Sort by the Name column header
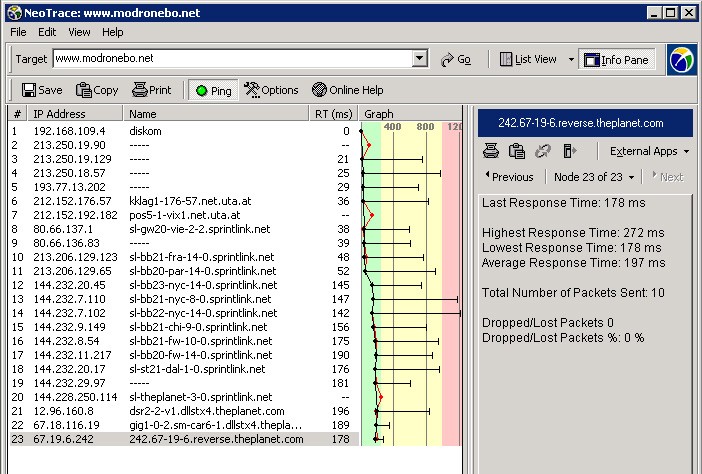The image size is (702, 474). pyautogui.click(x=216, y=114)
